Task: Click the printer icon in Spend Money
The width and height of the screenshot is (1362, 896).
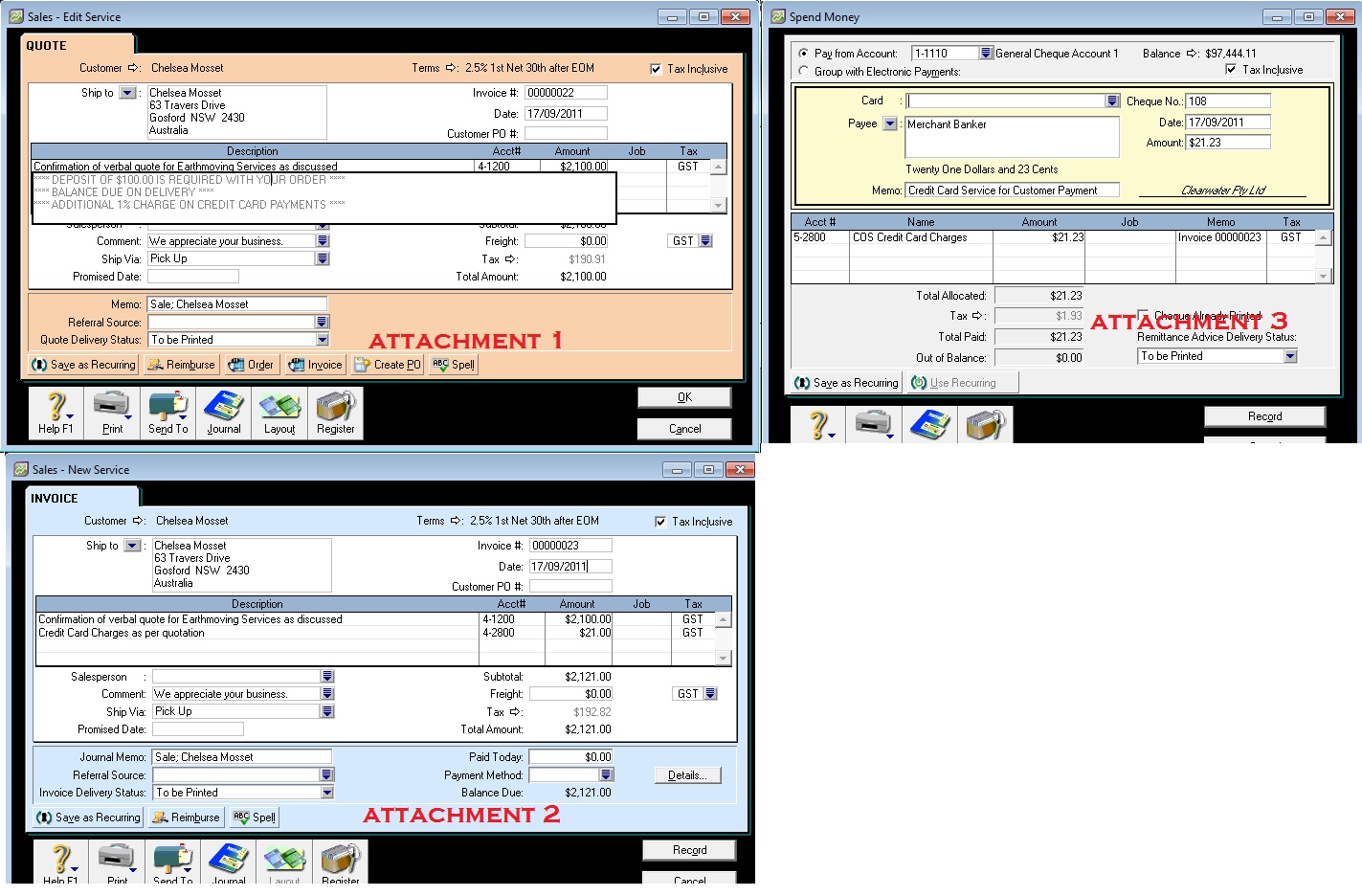Action: coord(874,425)
